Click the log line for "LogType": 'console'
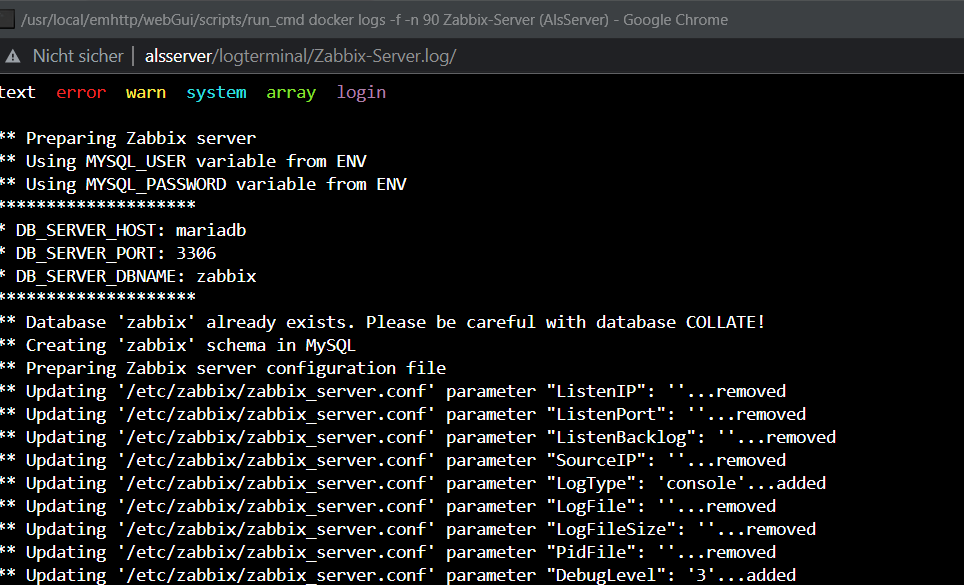This screenshot has width=964, height=585. point(413,484)
